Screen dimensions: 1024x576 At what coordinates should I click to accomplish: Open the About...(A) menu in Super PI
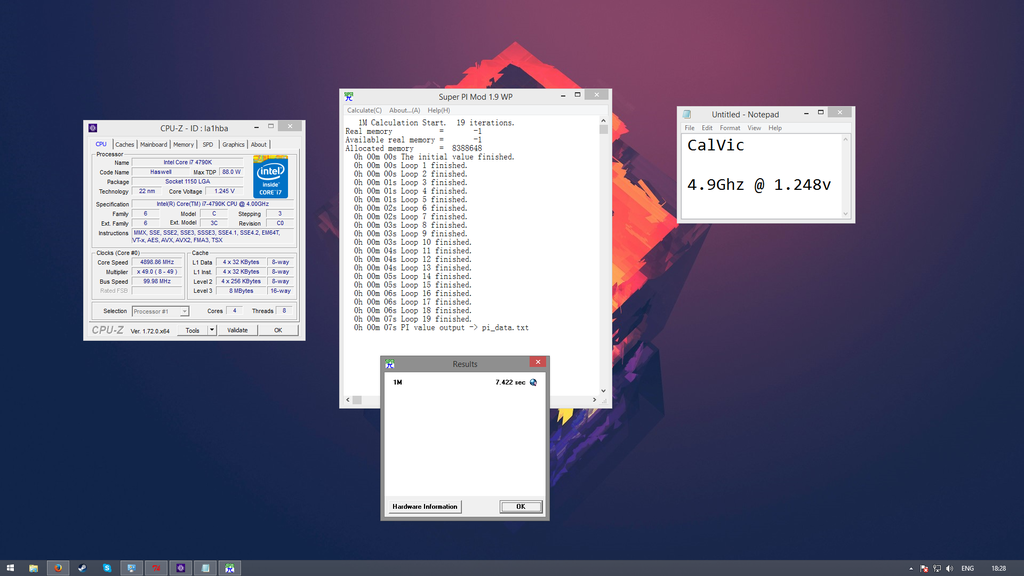(x=405, y=110)
